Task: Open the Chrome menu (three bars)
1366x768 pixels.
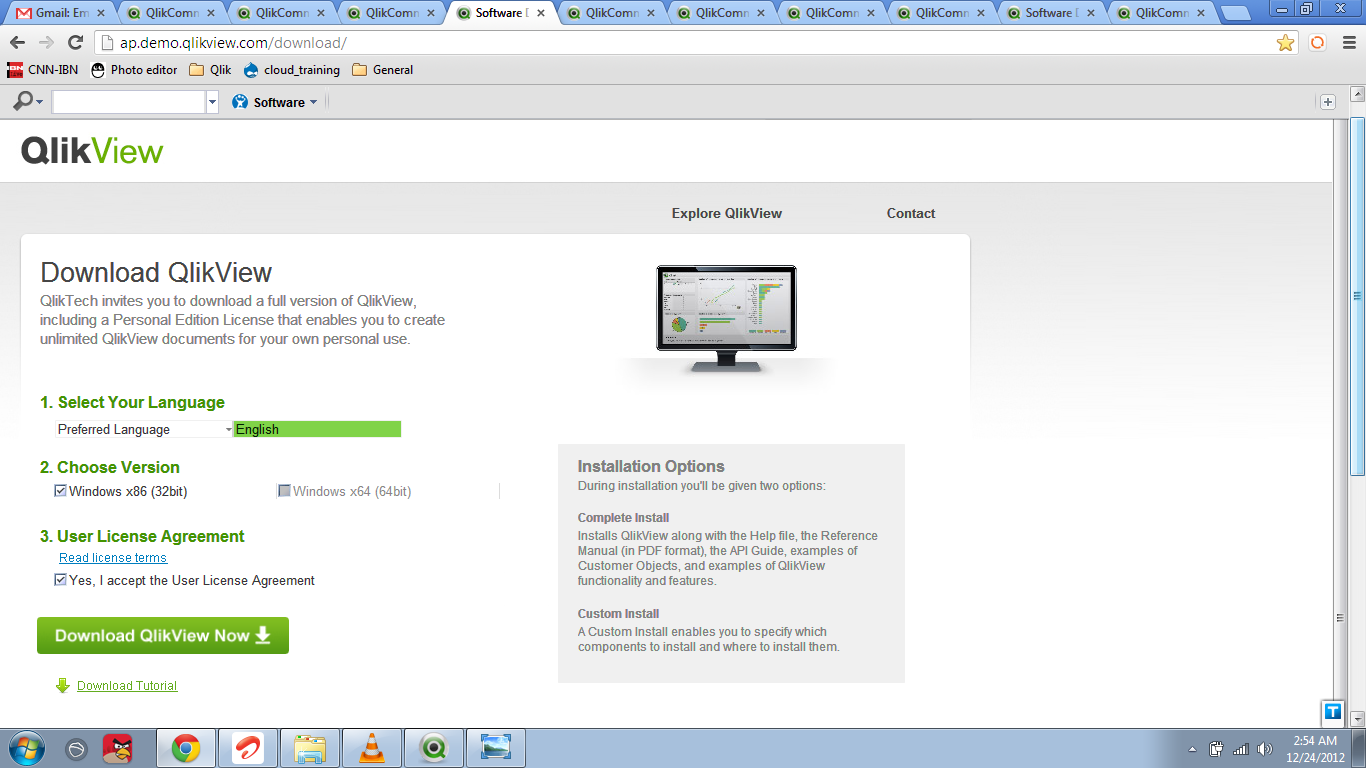Action: (1348, 43)
